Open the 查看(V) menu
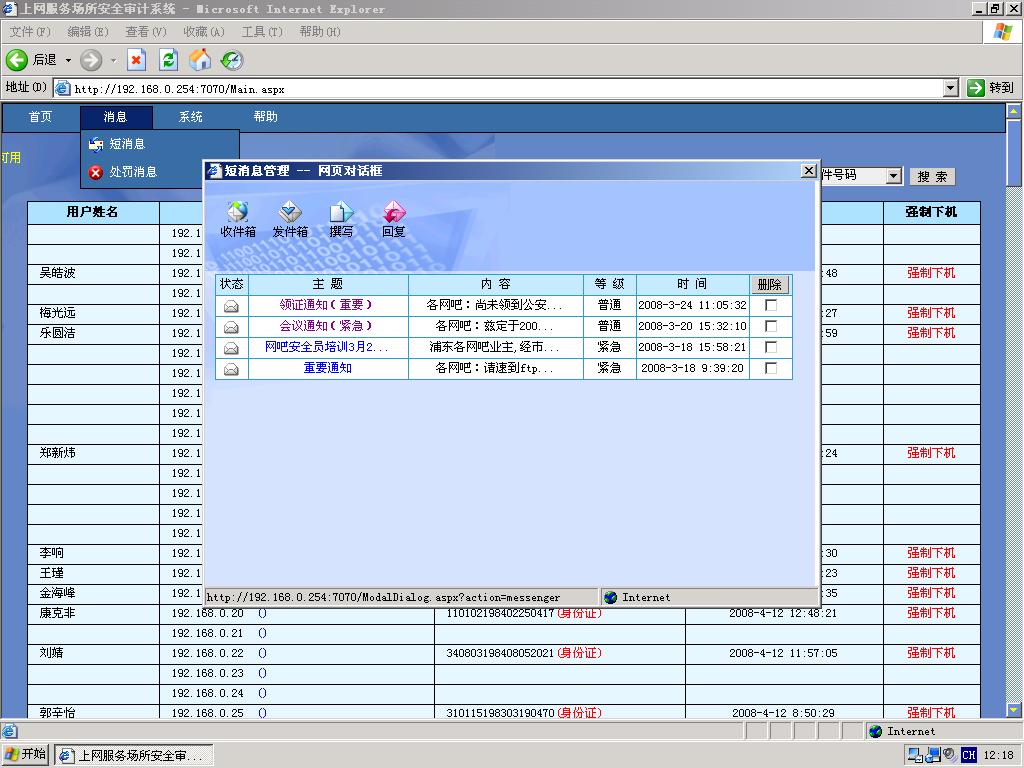 146,31
